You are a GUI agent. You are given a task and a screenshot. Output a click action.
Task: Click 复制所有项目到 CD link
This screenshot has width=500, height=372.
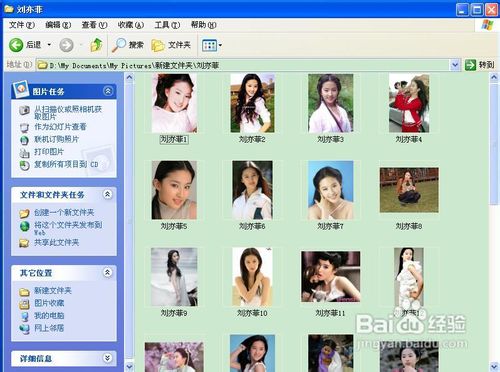pyautogui.click(x=66, y=164)
